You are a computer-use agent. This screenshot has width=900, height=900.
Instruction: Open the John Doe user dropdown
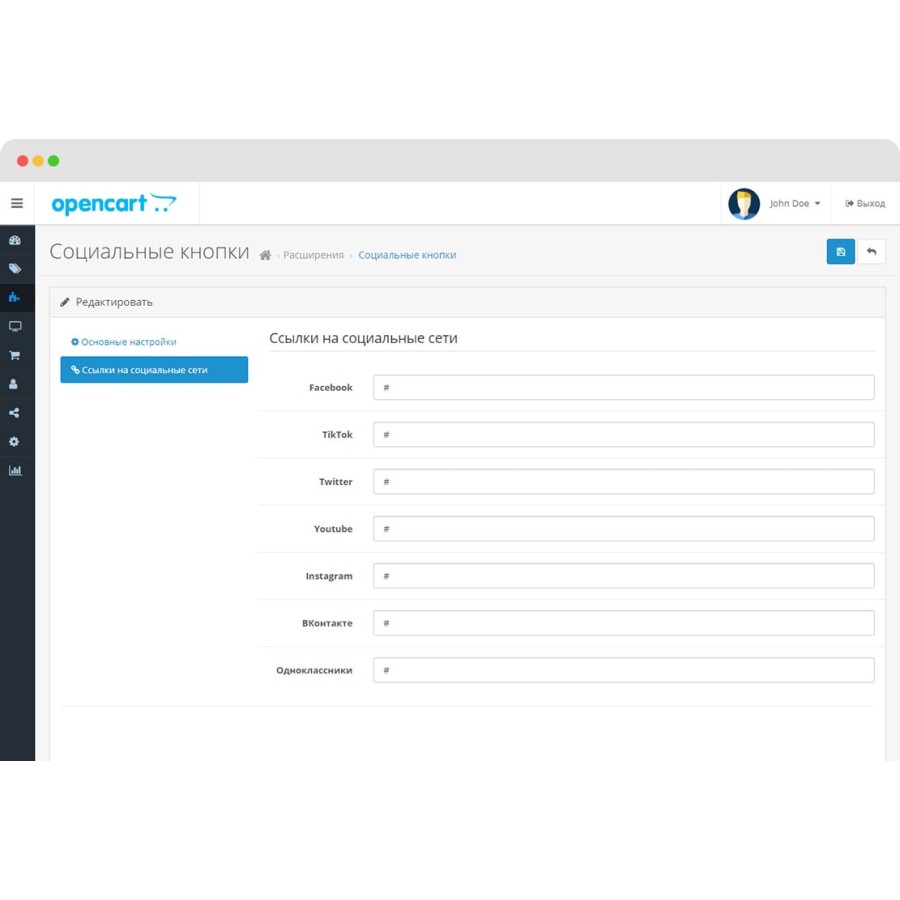pos(794,203)
